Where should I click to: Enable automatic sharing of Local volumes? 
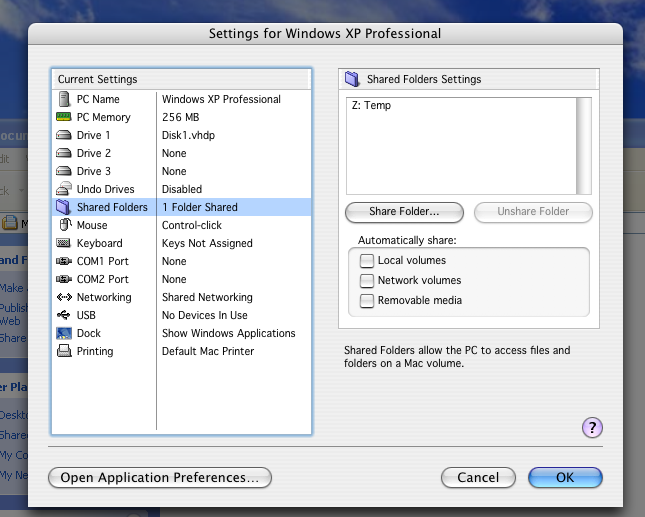click(x=367, y=261)
